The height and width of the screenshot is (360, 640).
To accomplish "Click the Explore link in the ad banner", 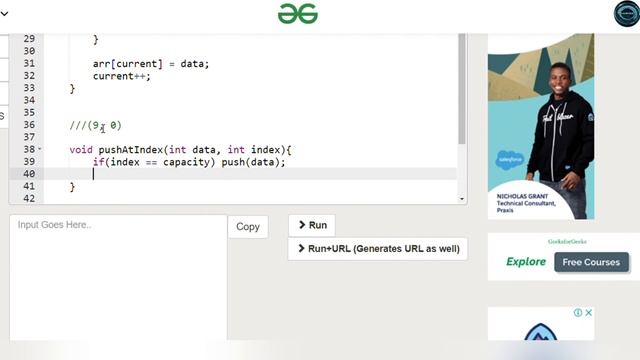I will [x=526, y=262].
